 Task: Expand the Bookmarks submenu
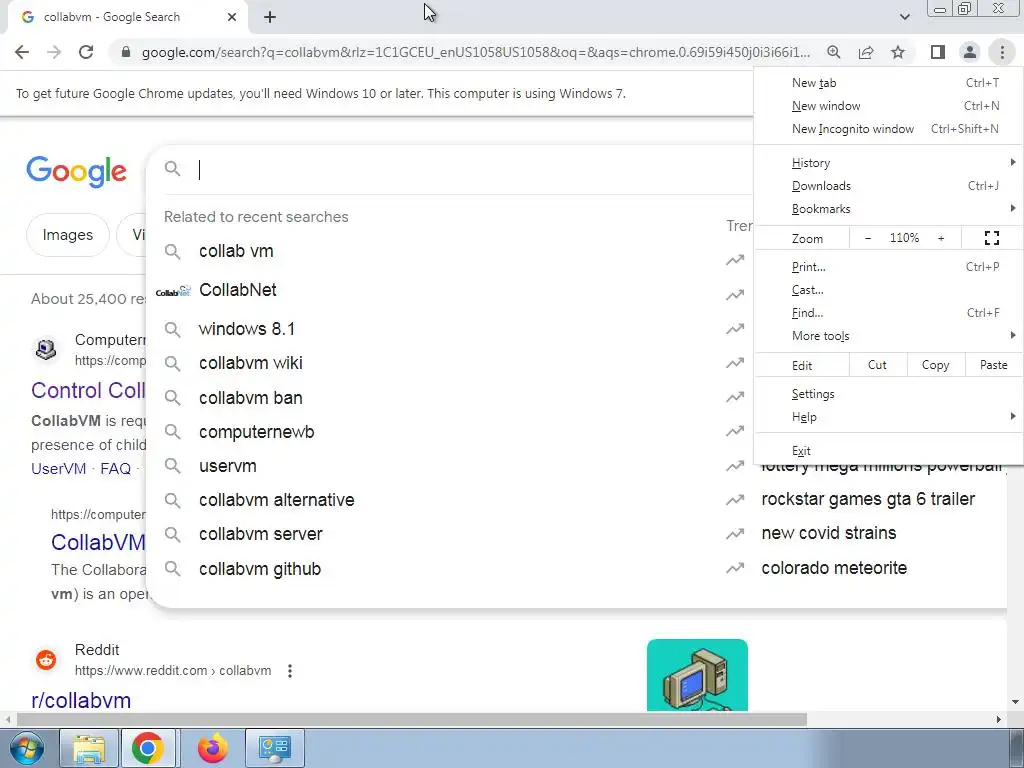coord(888,209)
